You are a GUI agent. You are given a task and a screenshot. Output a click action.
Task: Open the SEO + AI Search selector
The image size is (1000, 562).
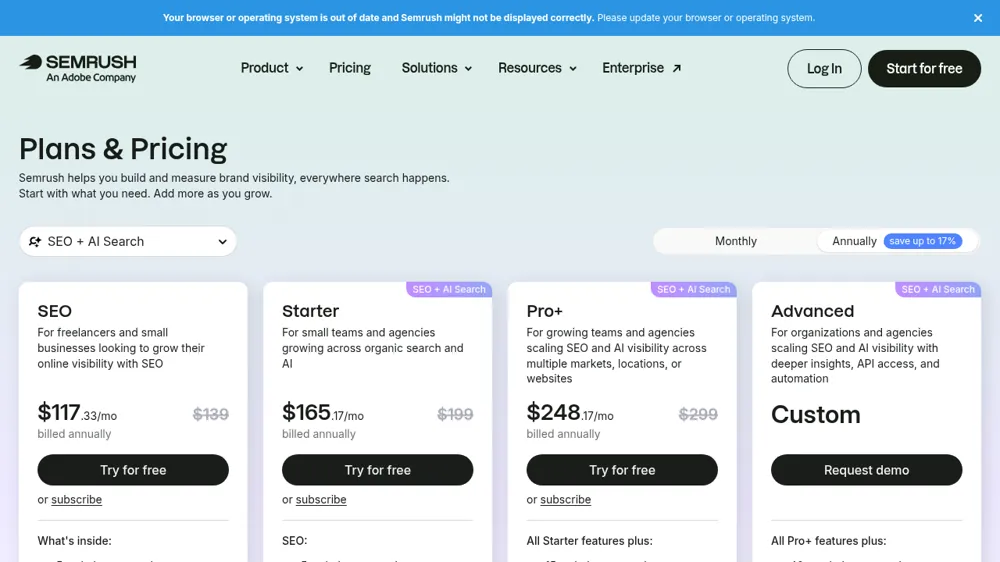(128, 241)
